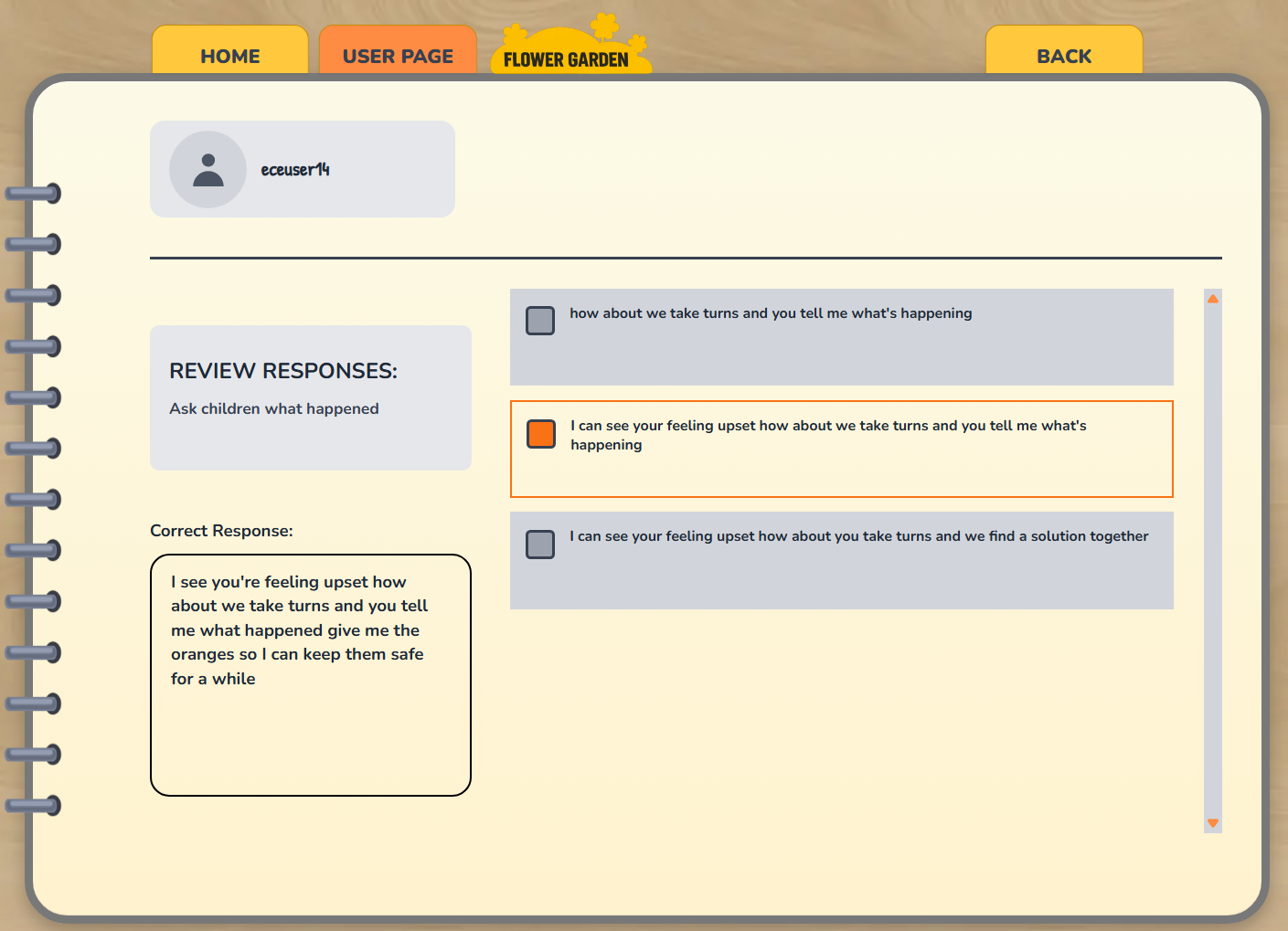The width and height of the screenshot is (1288, 931).
Task: Select the 'I can see your feeling upset how about we take turns' response text
Action: 828,435
